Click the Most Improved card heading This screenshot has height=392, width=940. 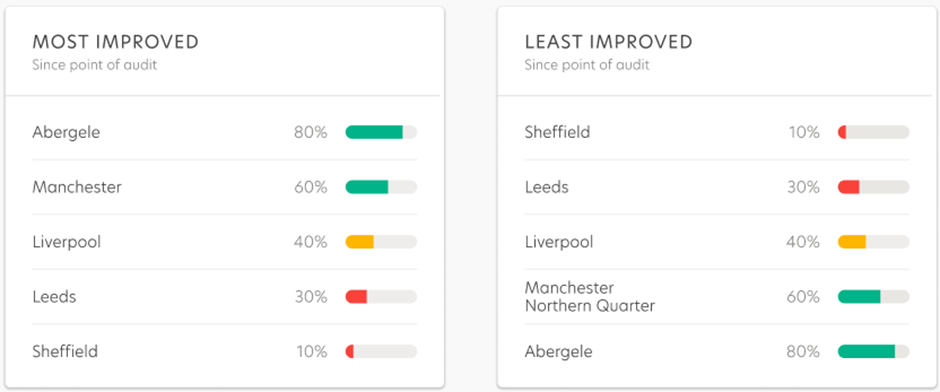[115, 42]
